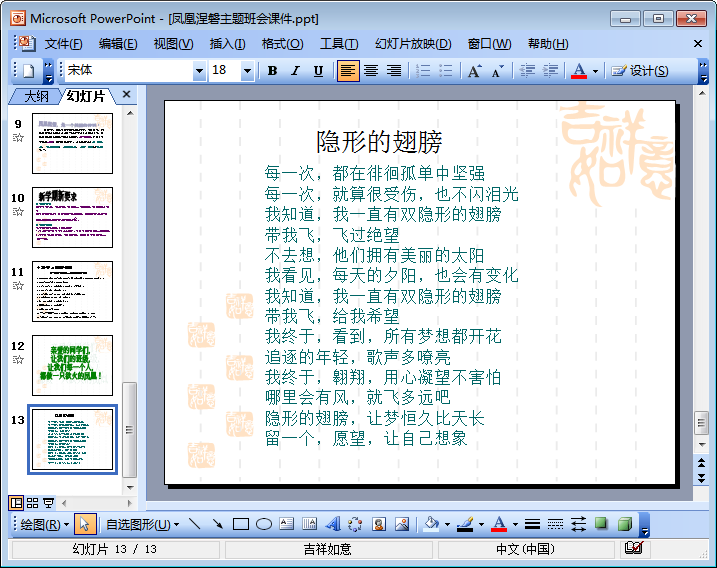Select the Arrow drawing tool
Screen dimensions: 717x568
pyautogui.click(x=218, y=524)
